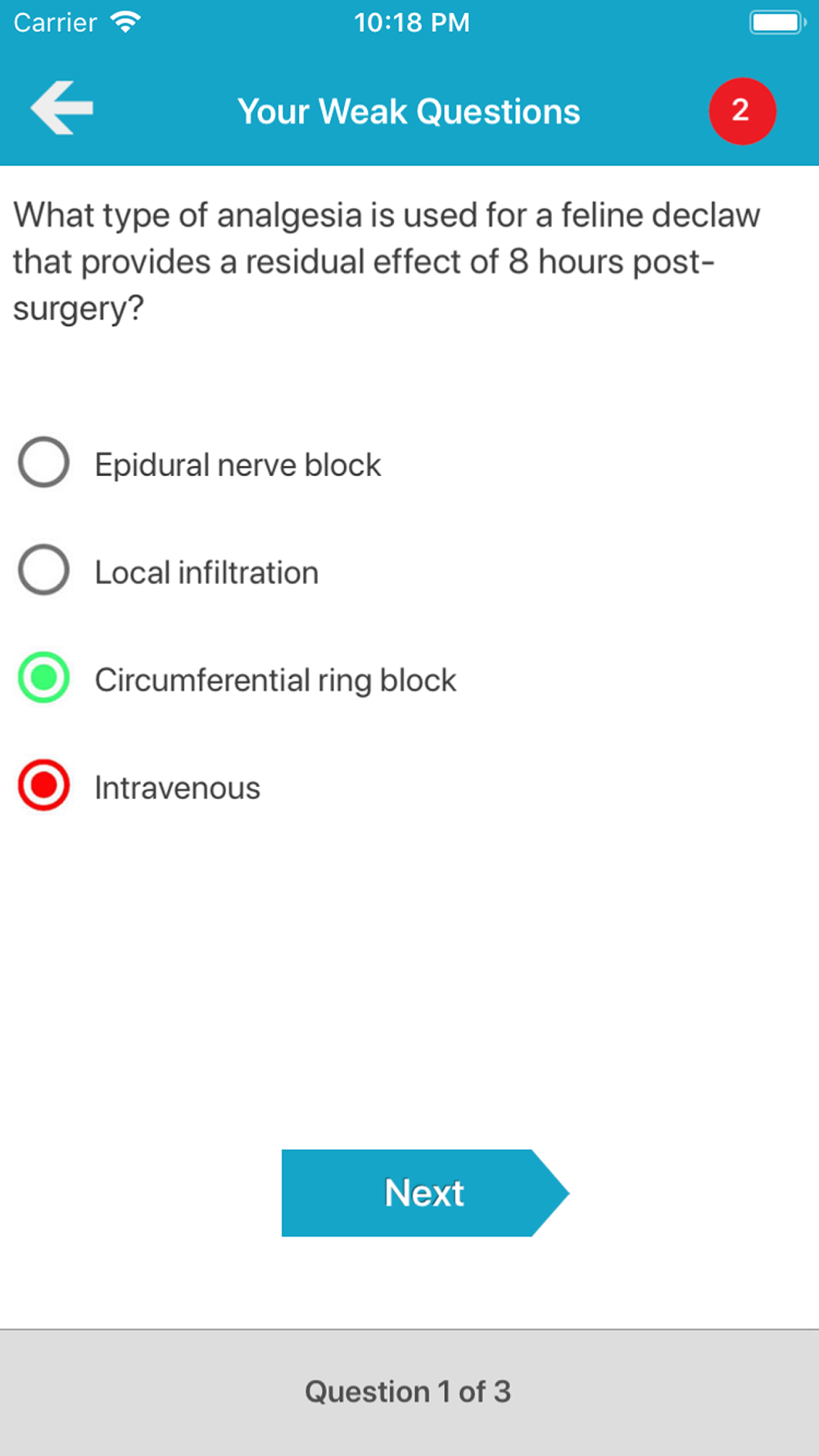Tap the Question 1 of 3 indicator
This screenshot has width=819, height=1456.
pos(408,1391)
